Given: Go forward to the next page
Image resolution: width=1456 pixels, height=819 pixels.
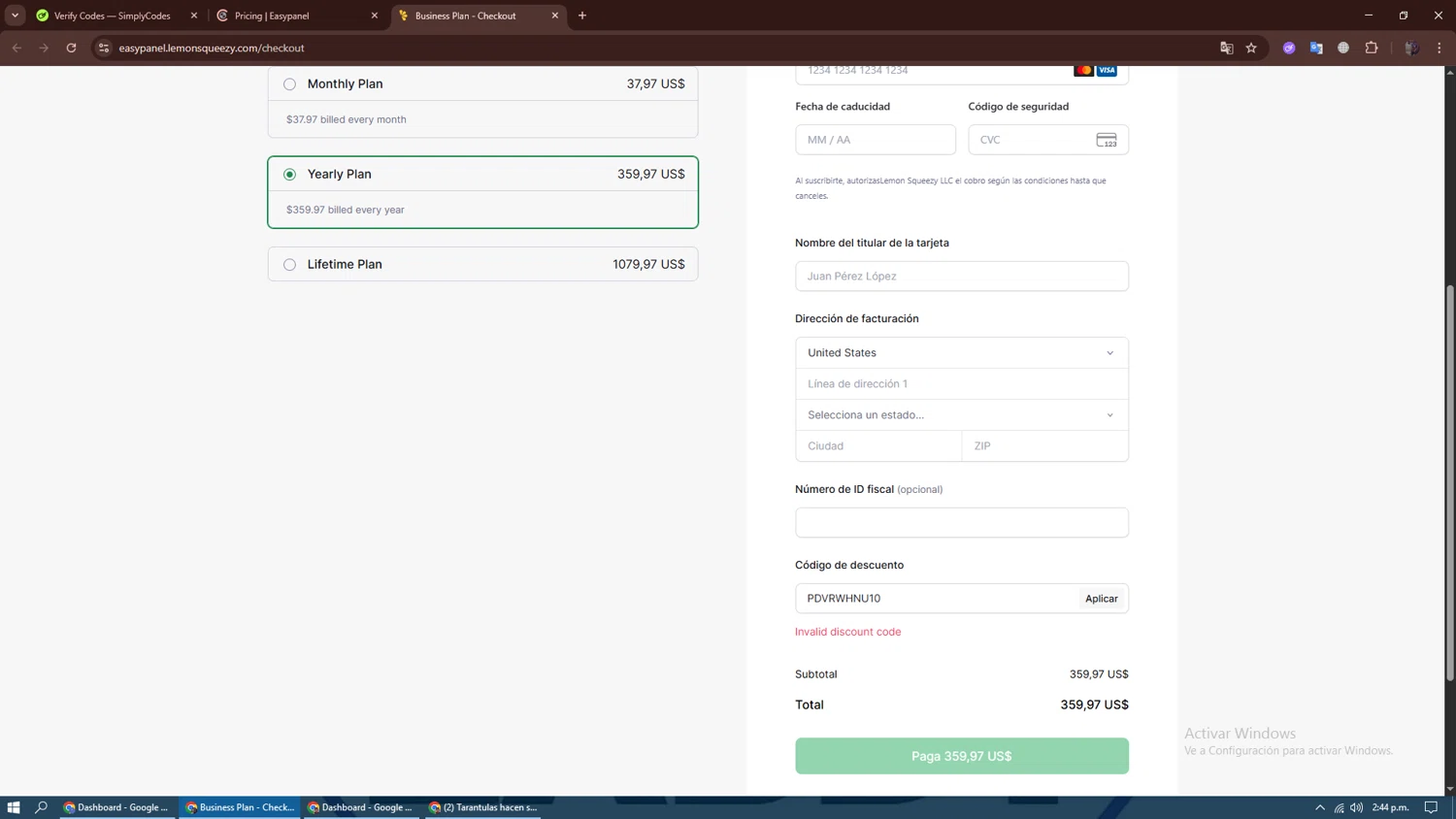Looking at the screenshot, I should [x=44, y=48].
